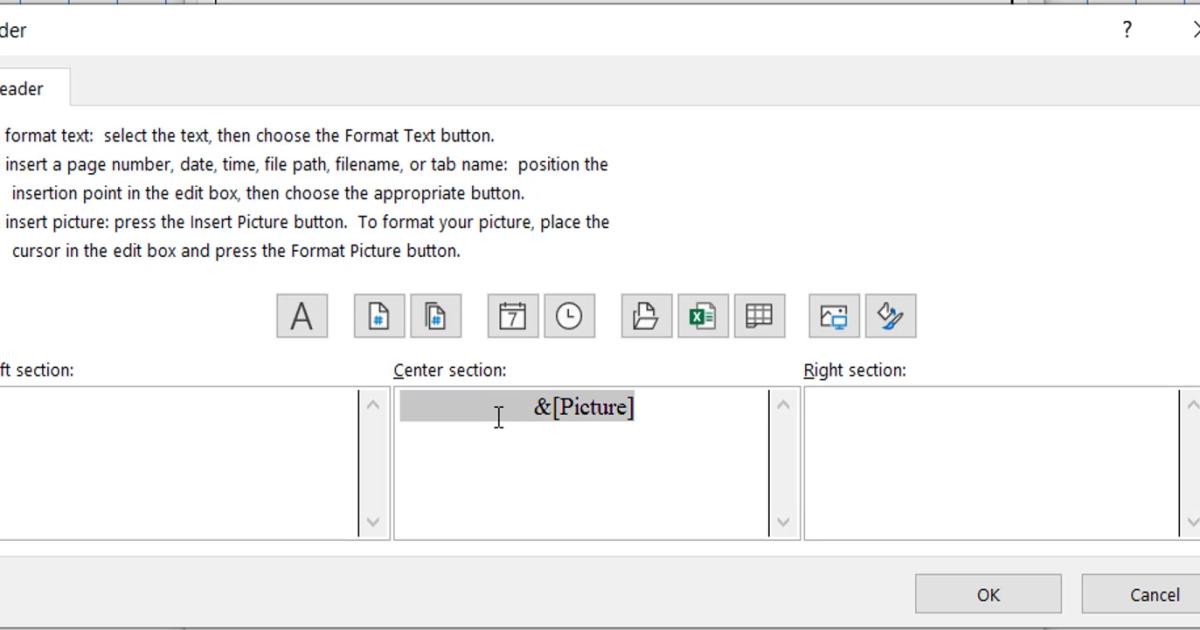Click the Format Text button
The height and width of the screenshot is (630, 1200).
(x=301, y=316)
